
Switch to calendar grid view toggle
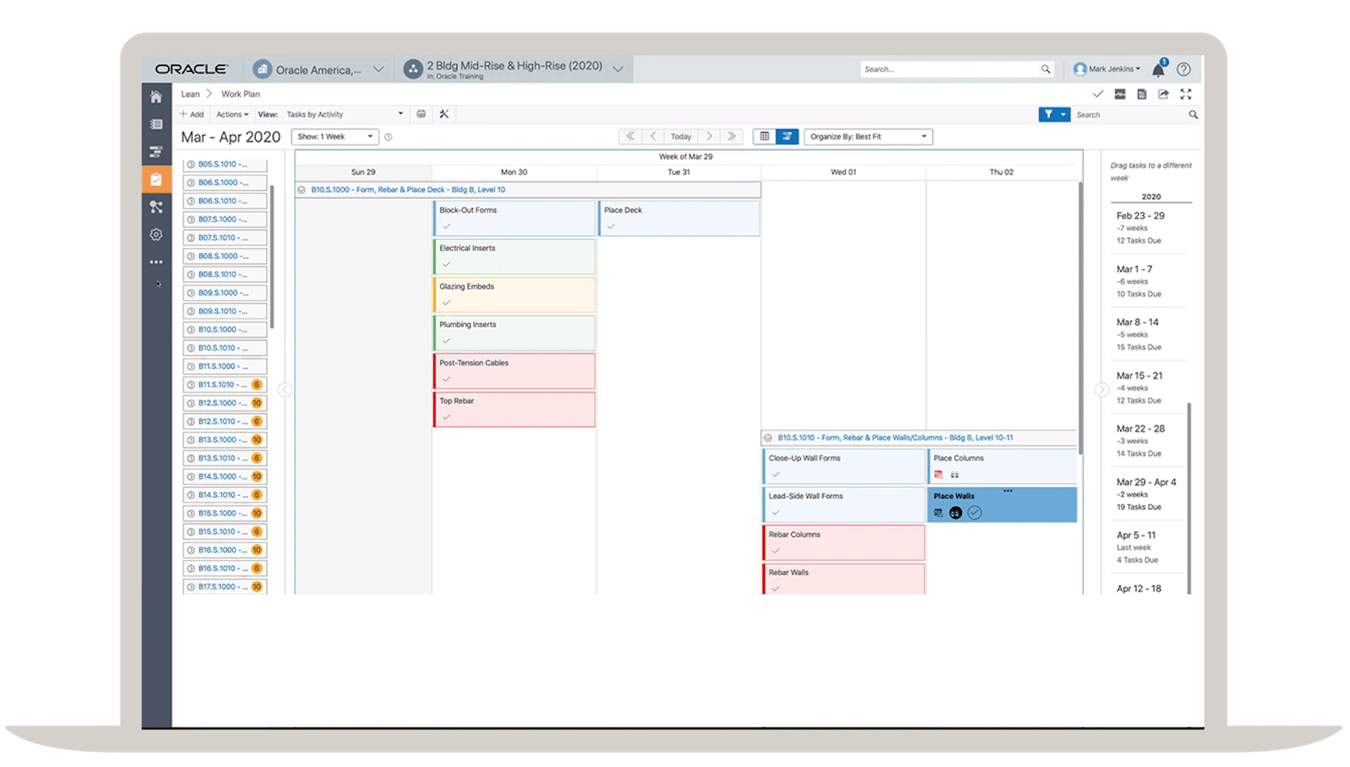(765, 136)
